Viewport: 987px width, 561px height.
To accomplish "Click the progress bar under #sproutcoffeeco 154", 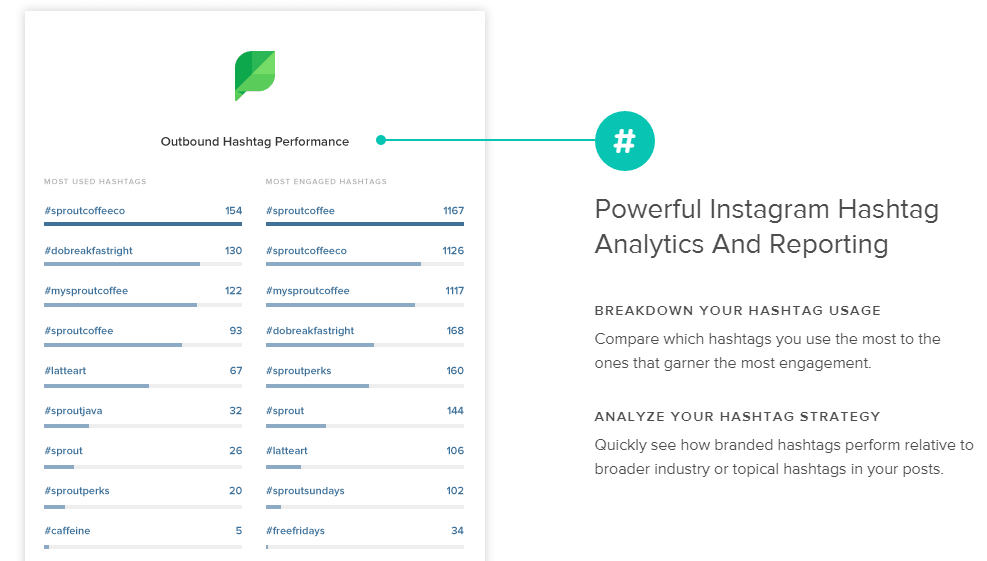I will [x=143, y=224].
